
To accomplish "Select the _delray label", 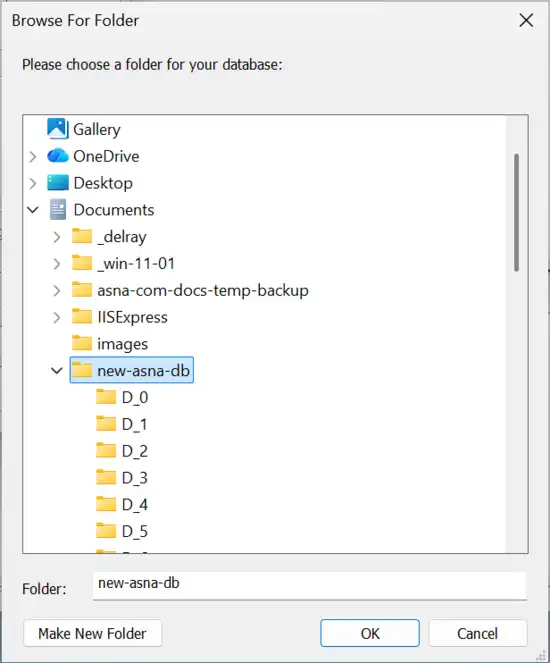I will [x=122, y=237].
